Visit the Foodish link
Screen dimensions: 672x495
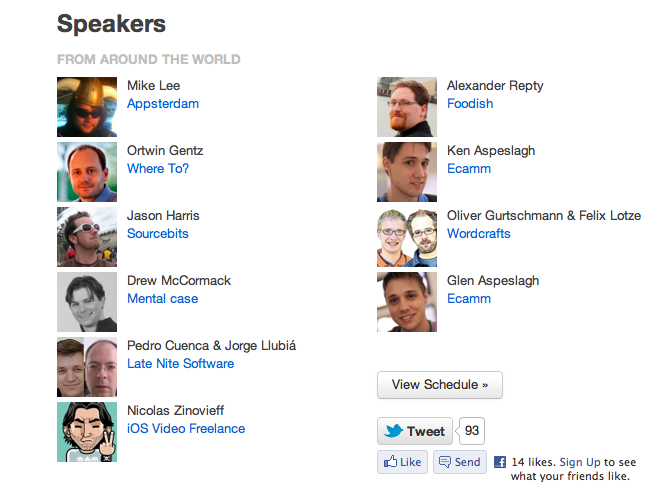click(x=470, y=104)
